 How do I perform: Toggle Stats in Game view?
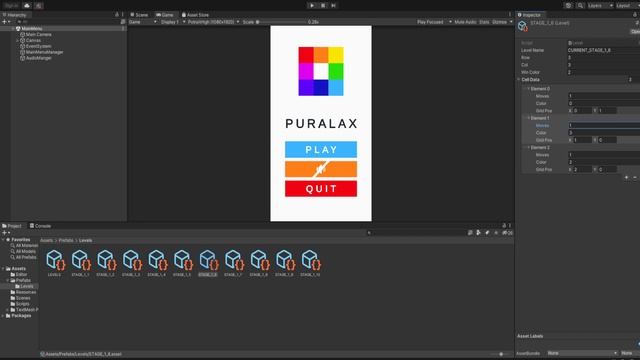pyautogui.click(x=484, y=22)
